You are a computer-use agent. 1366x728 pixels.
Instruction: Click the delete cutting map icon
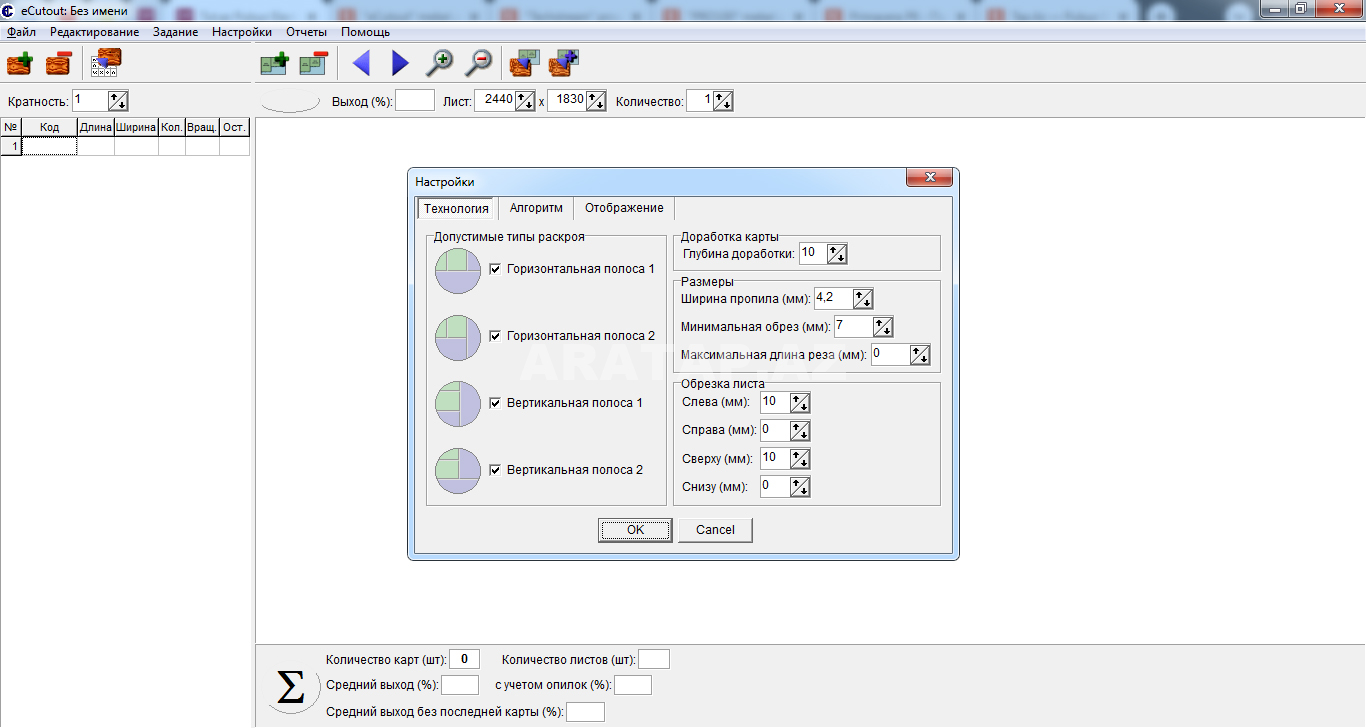(313, 64)
